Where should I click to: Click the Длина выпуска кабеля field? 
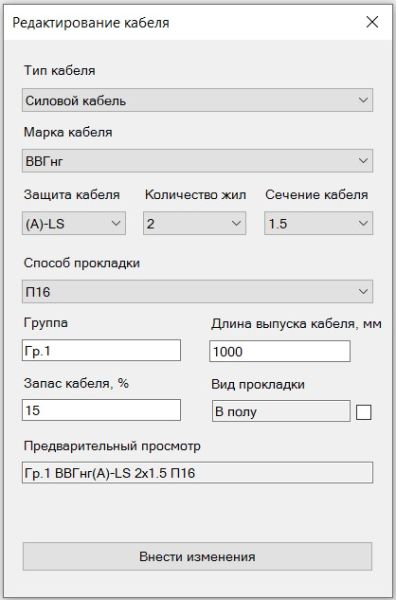(x=280, y=351)
